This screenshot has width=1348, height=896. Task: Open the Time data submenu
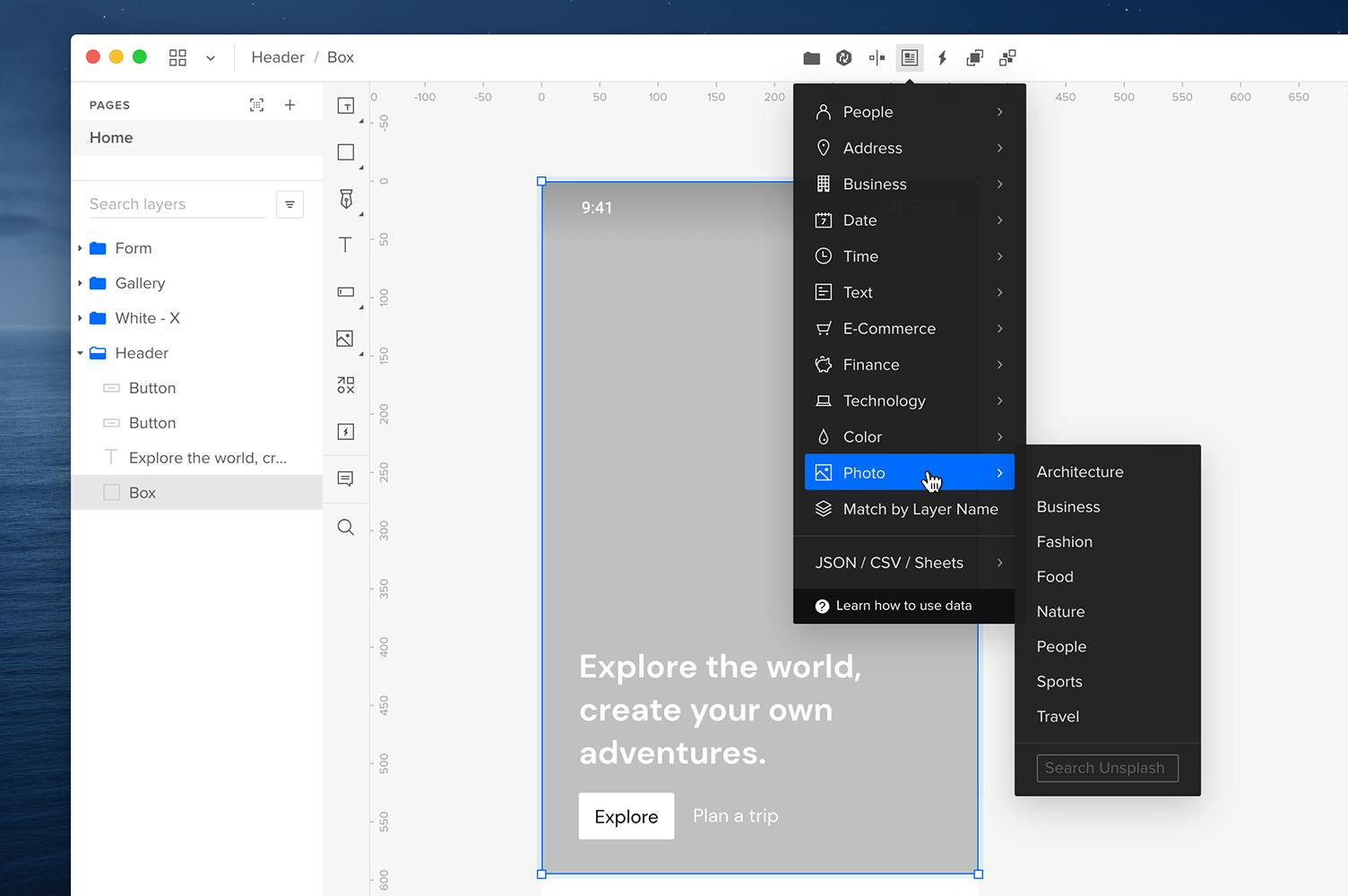(x=909, y=256)
